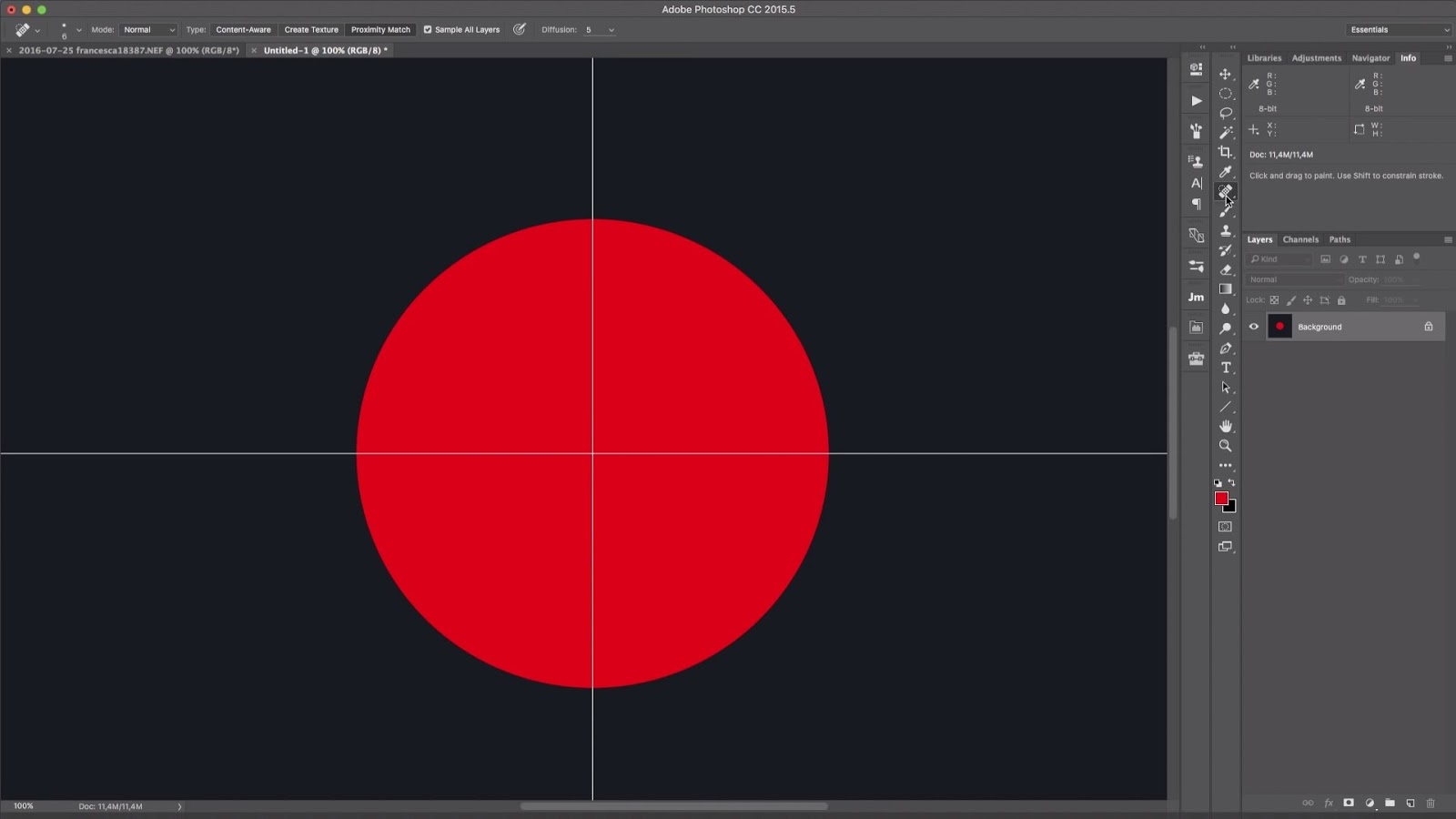Select the Horizontal Type tool
This screenshot has height=819, width=1456.
point(1226,368)
